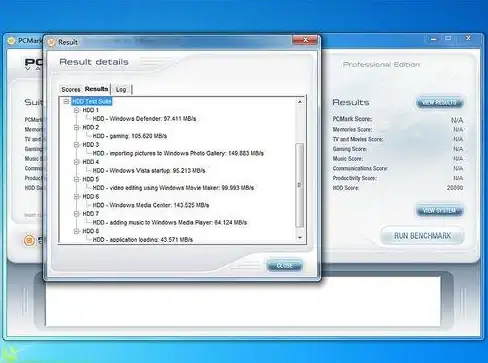Image resolution: width=488 pixels, height=363 pixels.
Task: Click the Productivity Score label in Results
Action: (355, 178)
